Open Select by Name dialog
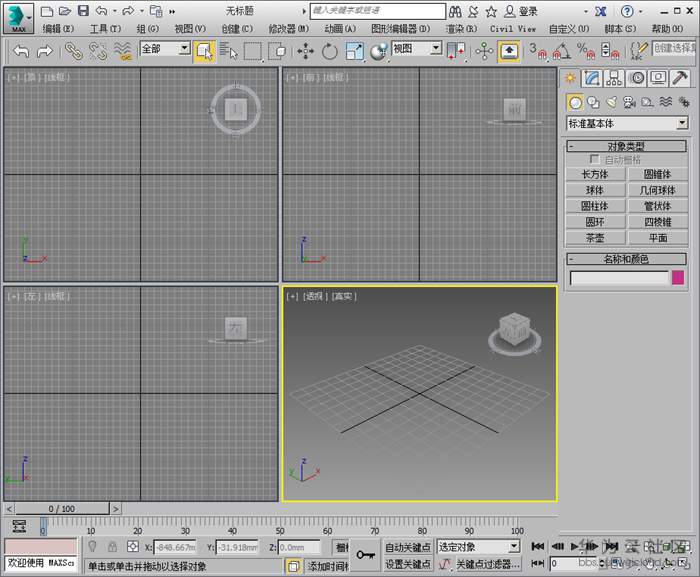The height and width of the screenshot is (577, 700). [x=229, y=51]
